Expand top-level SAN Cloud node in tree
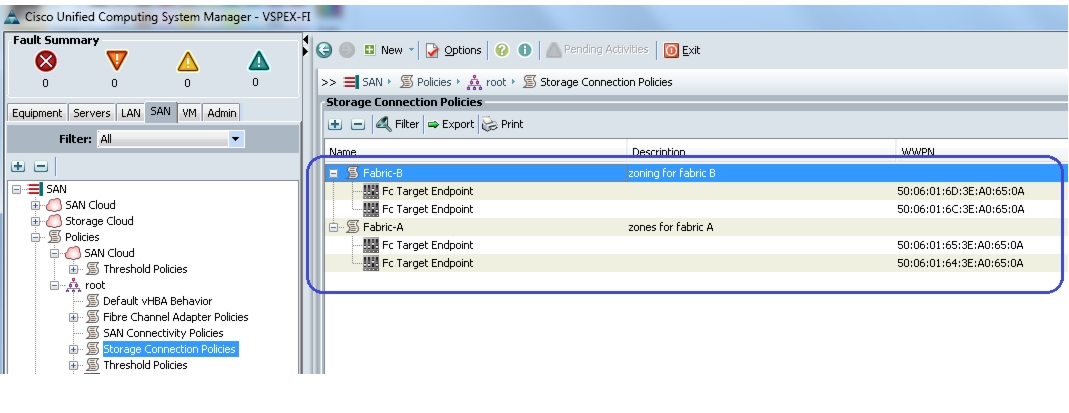This screenshot has width=1069, height=413. click(35, 205)
